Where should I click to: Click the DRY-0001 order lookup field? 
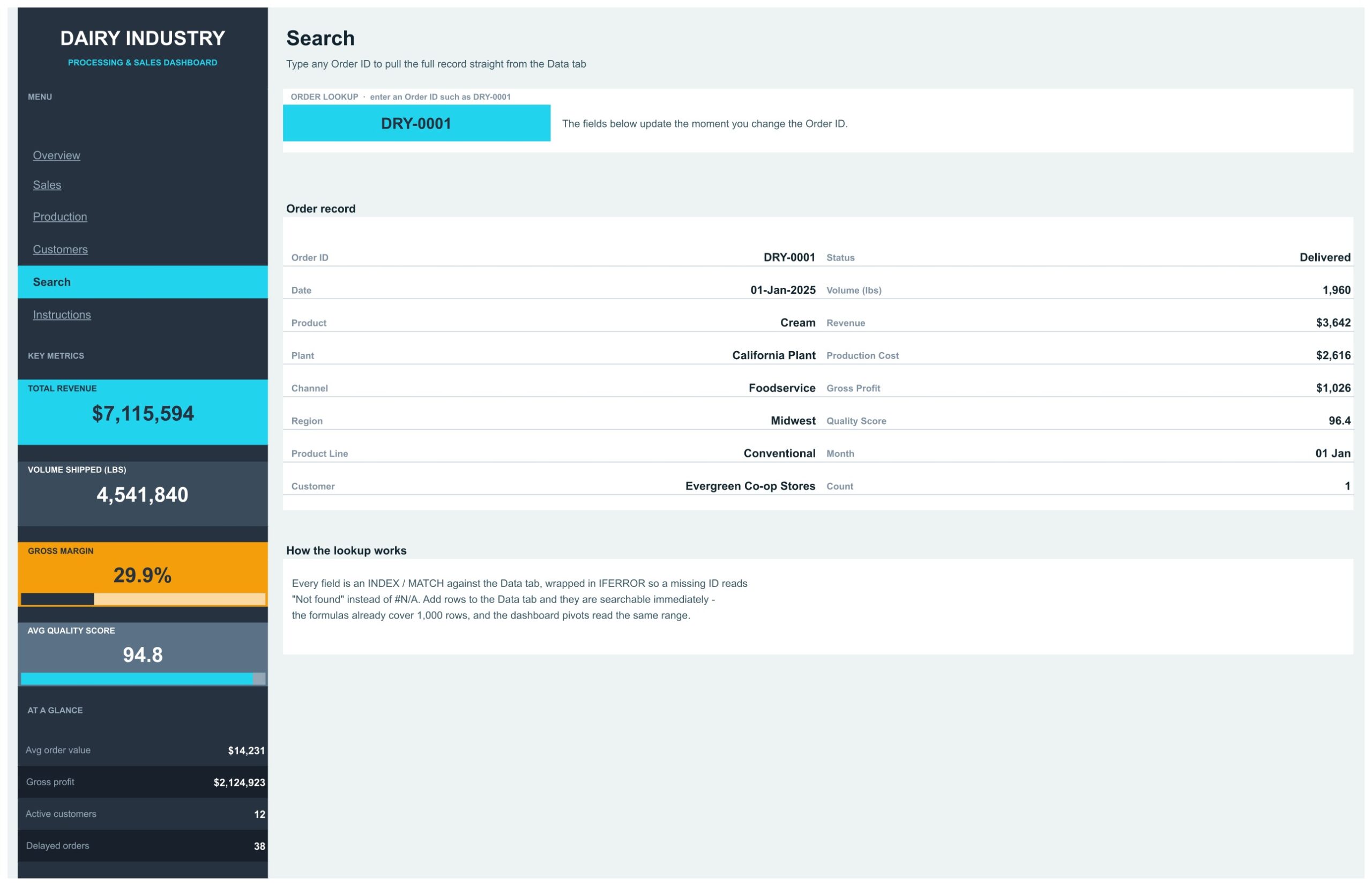pyautogui.click(x=416, y=123)
